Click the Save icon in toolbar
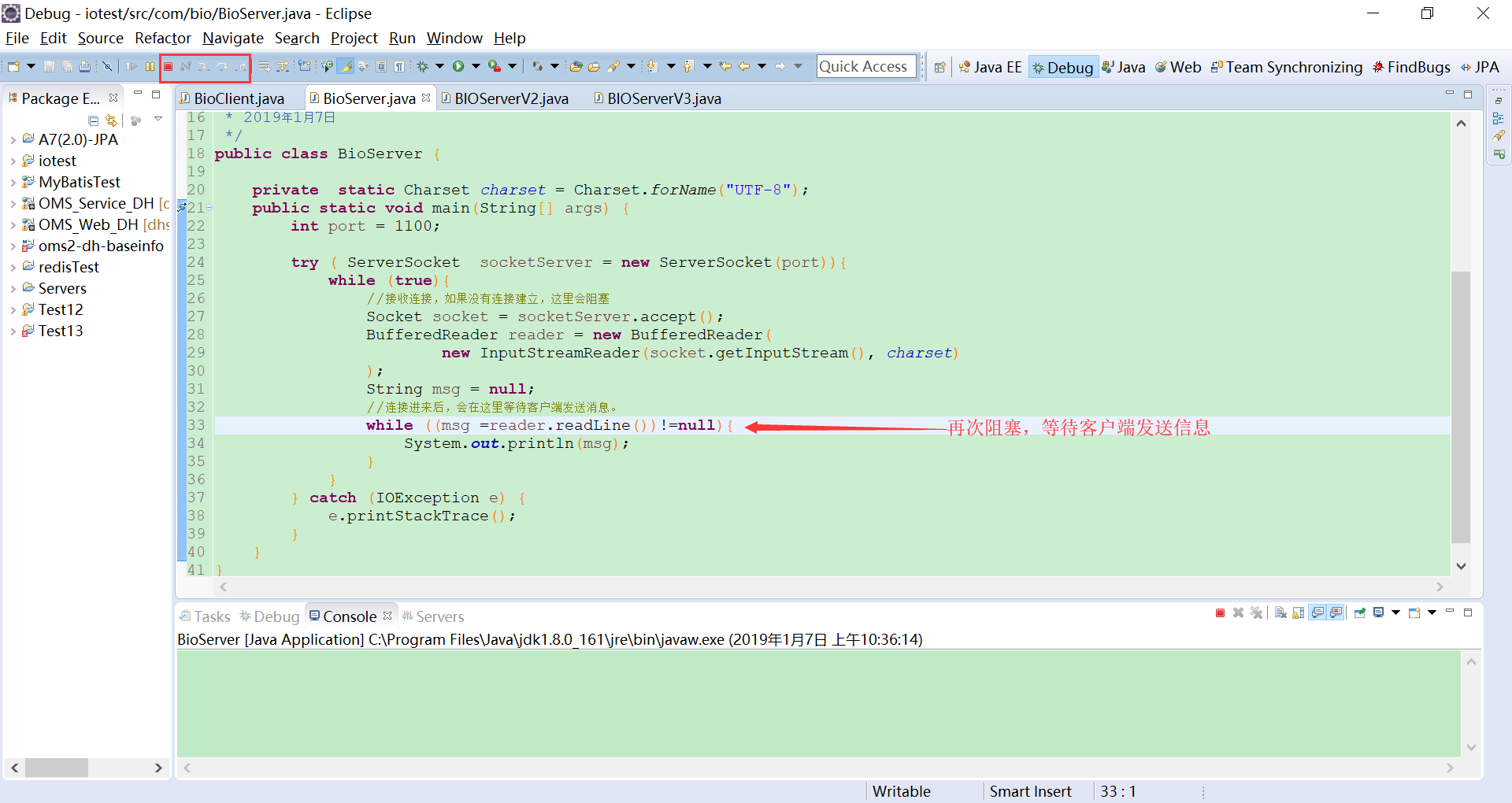Screen dimensions: 1512x803 (49, 67)
